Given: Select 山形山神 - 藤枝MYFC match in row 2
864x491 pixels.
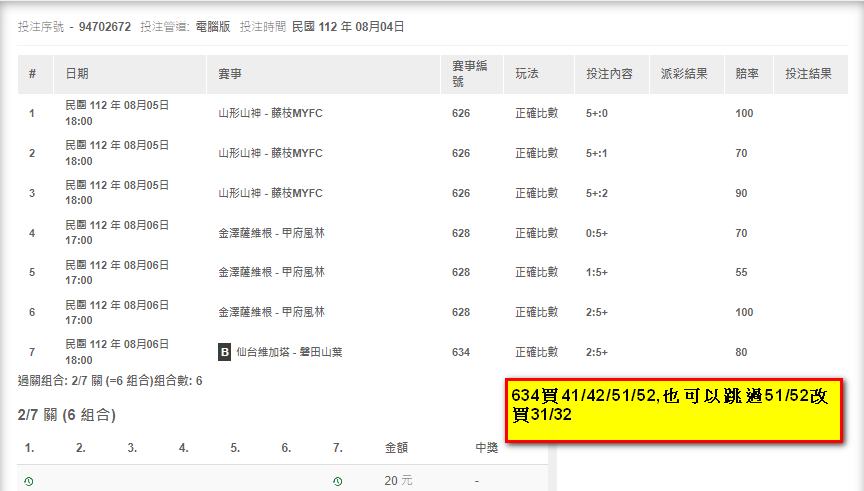Looking at the screenshot, I should (270, 153).
